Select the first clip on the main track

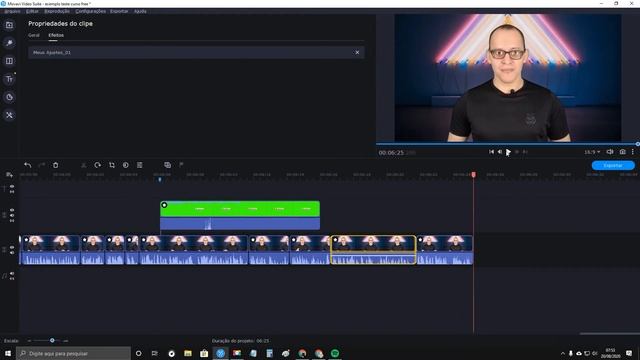pos(50,250)
